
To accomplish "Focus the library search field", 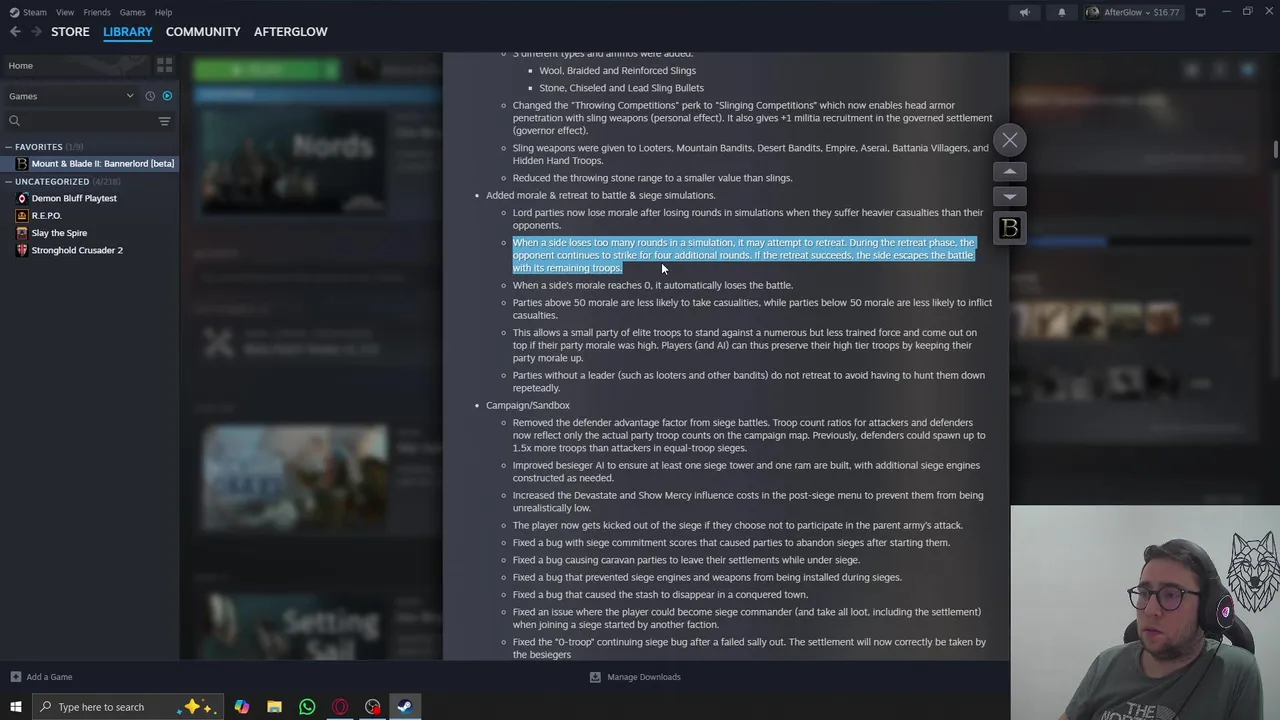I will pos(80,121).
